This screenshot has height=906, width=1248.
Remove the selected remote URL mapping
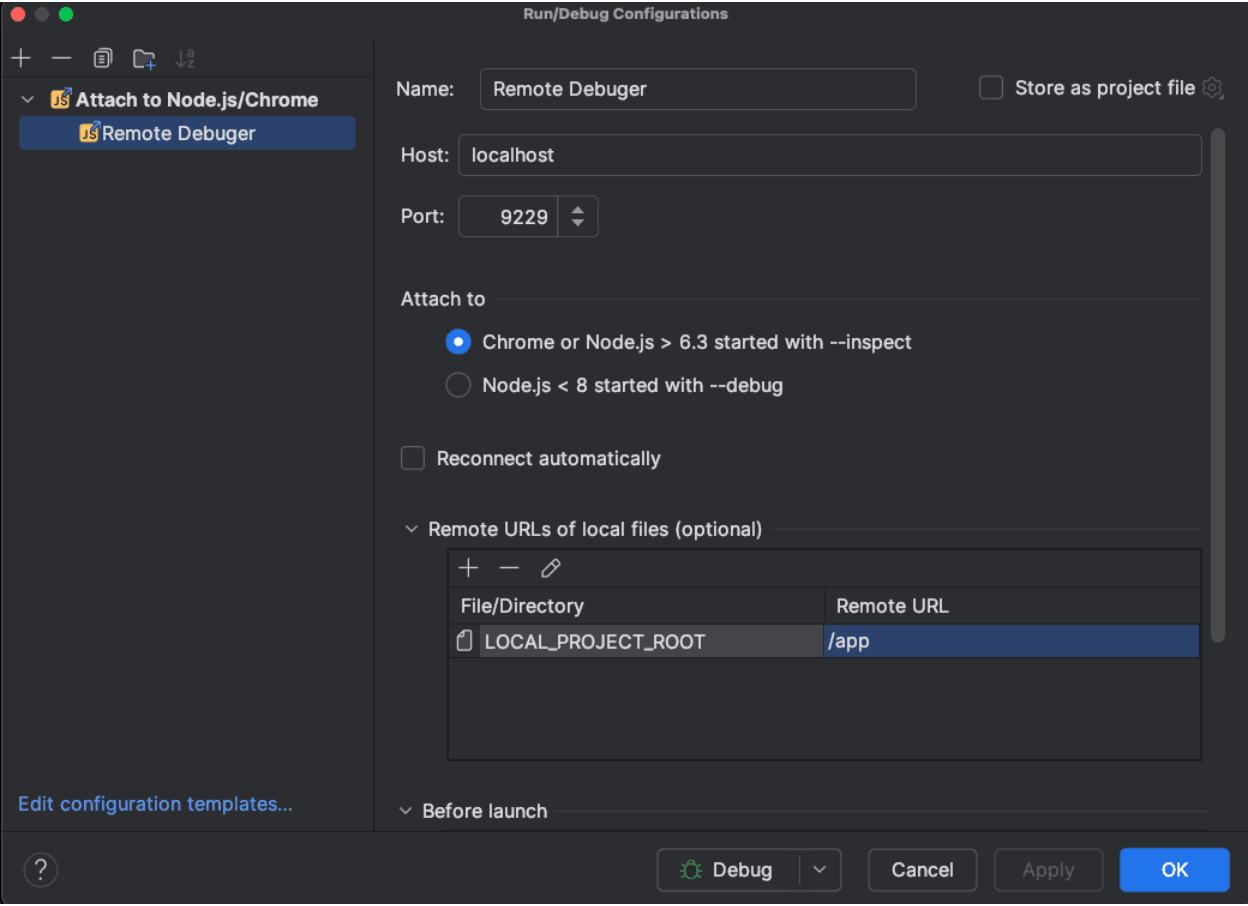(509, 569)
